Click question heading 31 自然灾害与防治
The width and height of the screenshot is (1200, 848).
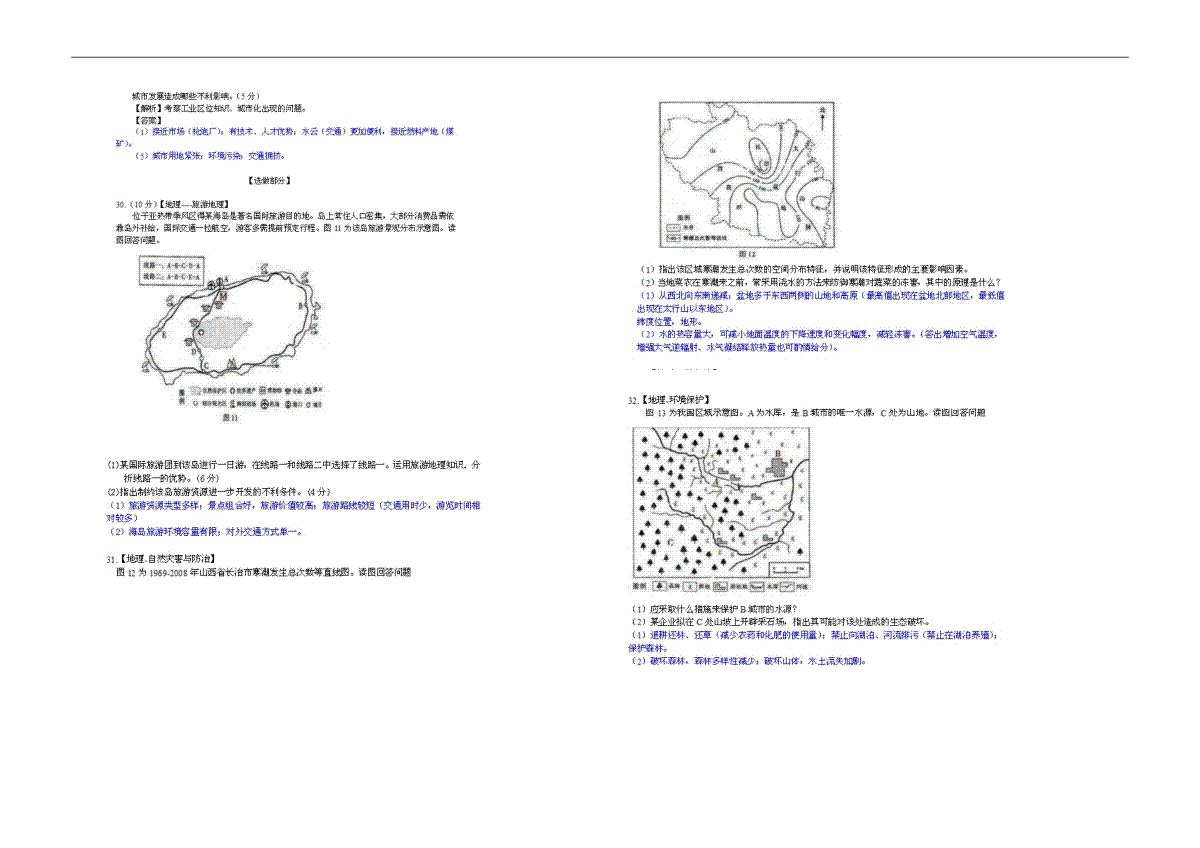(161, 560)
